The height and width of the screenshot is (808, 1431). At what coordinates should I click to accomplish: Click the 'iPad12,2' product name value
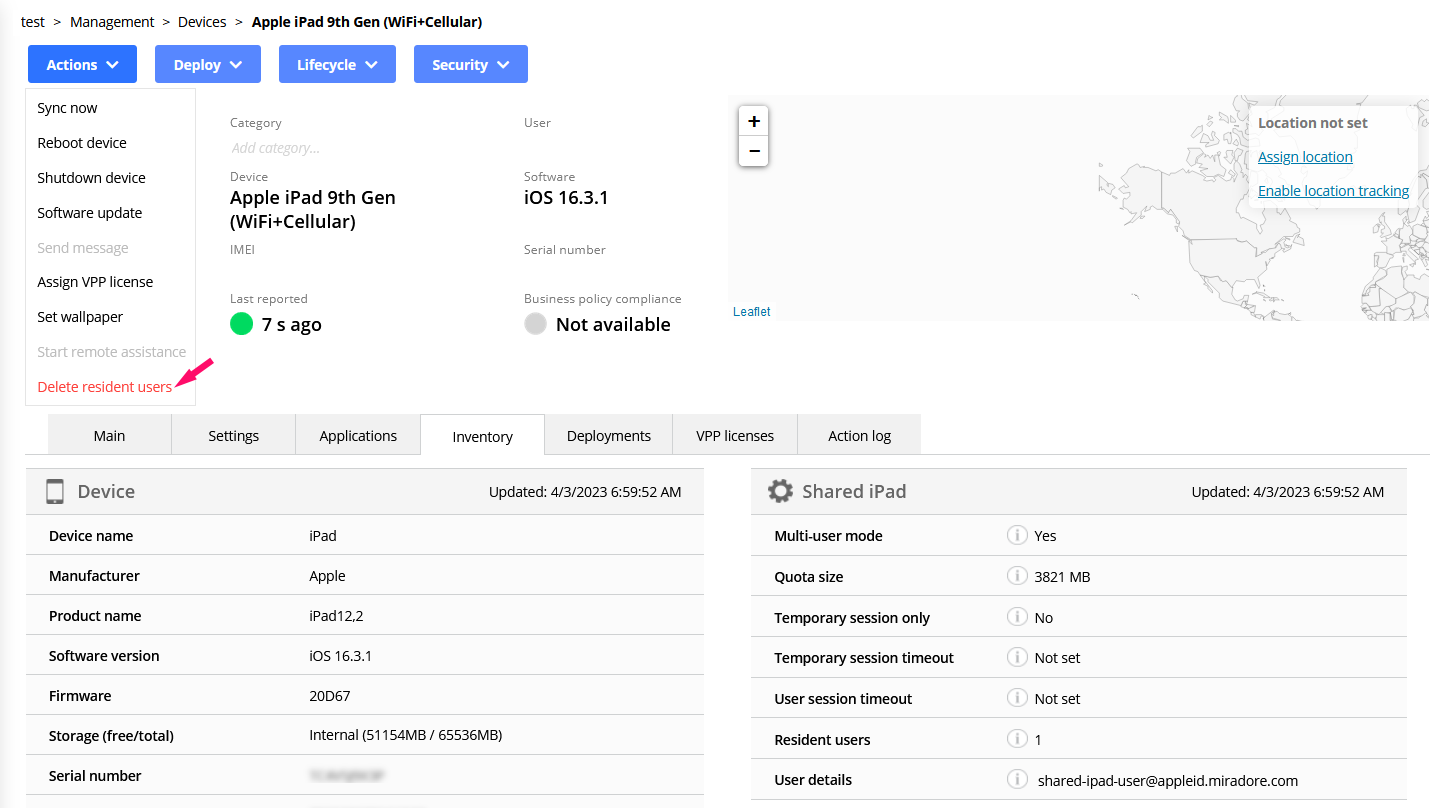(337, 616)
